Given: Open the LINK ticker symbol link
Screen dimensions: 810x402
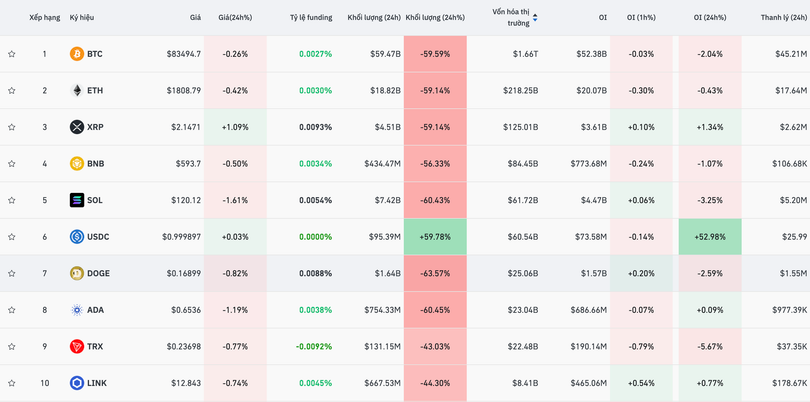Looking at the screenshot, I should (97, 383).
